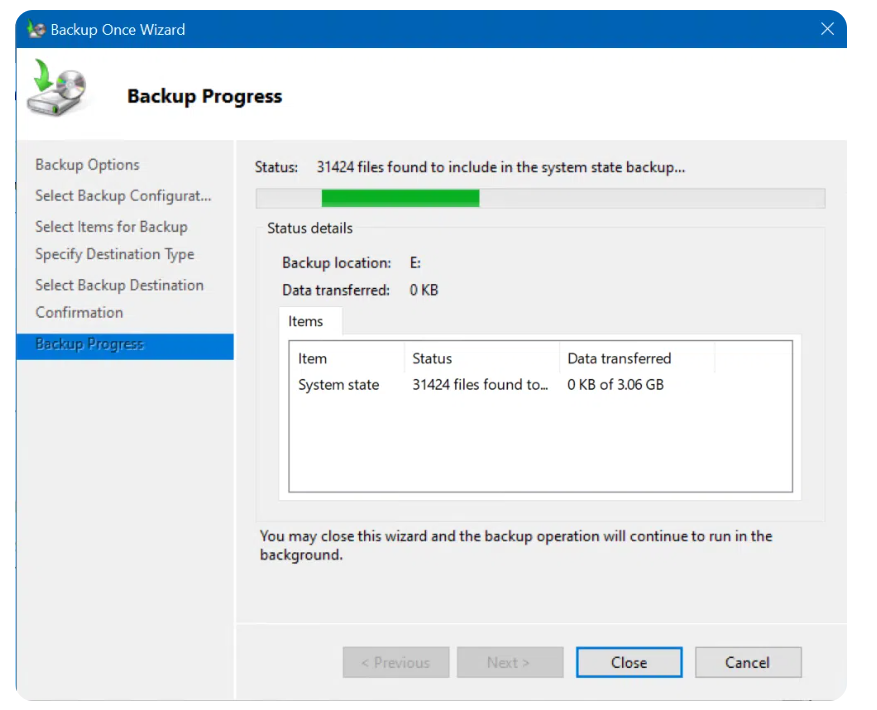Click the backup disk icon in header
Viewport: 877px width, 710px height.
(x=57, y=90)
